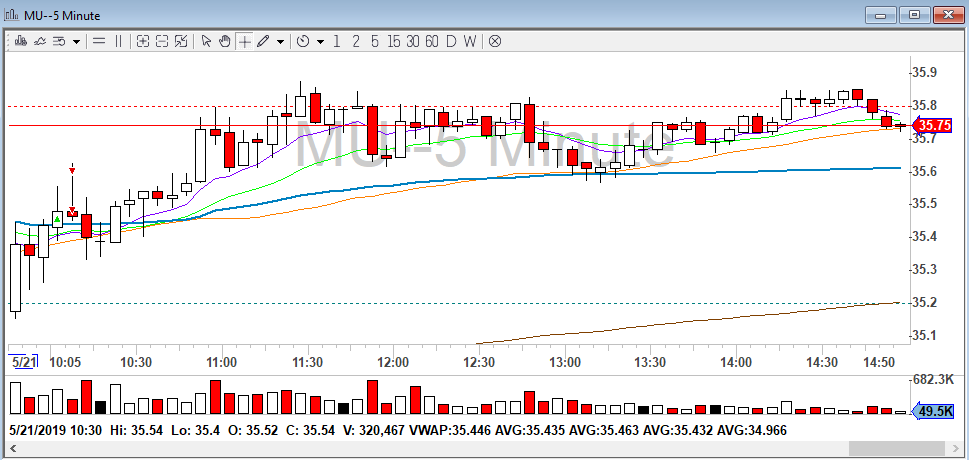The image size is (969, 460).
Task: Select the line chart type icon
Action: point(40,41)
